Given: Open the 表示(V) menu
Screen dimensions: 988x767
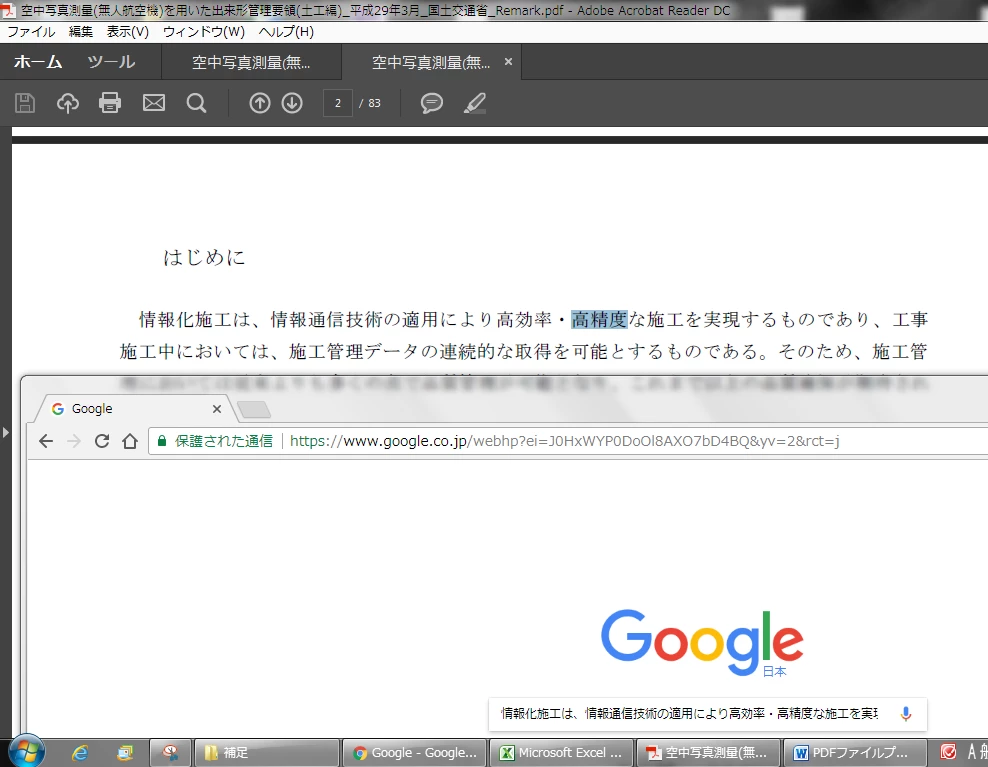Looking at the screenshot, I should coord(128,32).
